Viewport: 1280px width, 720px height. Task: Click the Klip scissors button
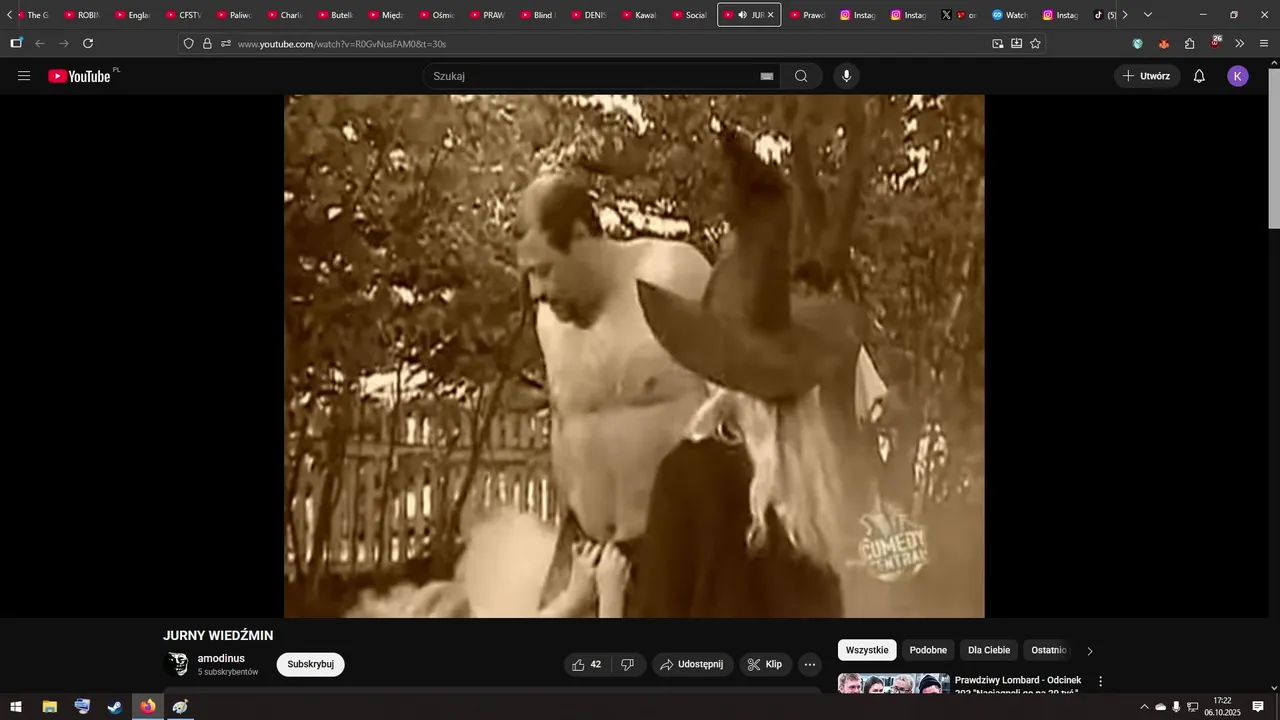click(x=766, y=664)
